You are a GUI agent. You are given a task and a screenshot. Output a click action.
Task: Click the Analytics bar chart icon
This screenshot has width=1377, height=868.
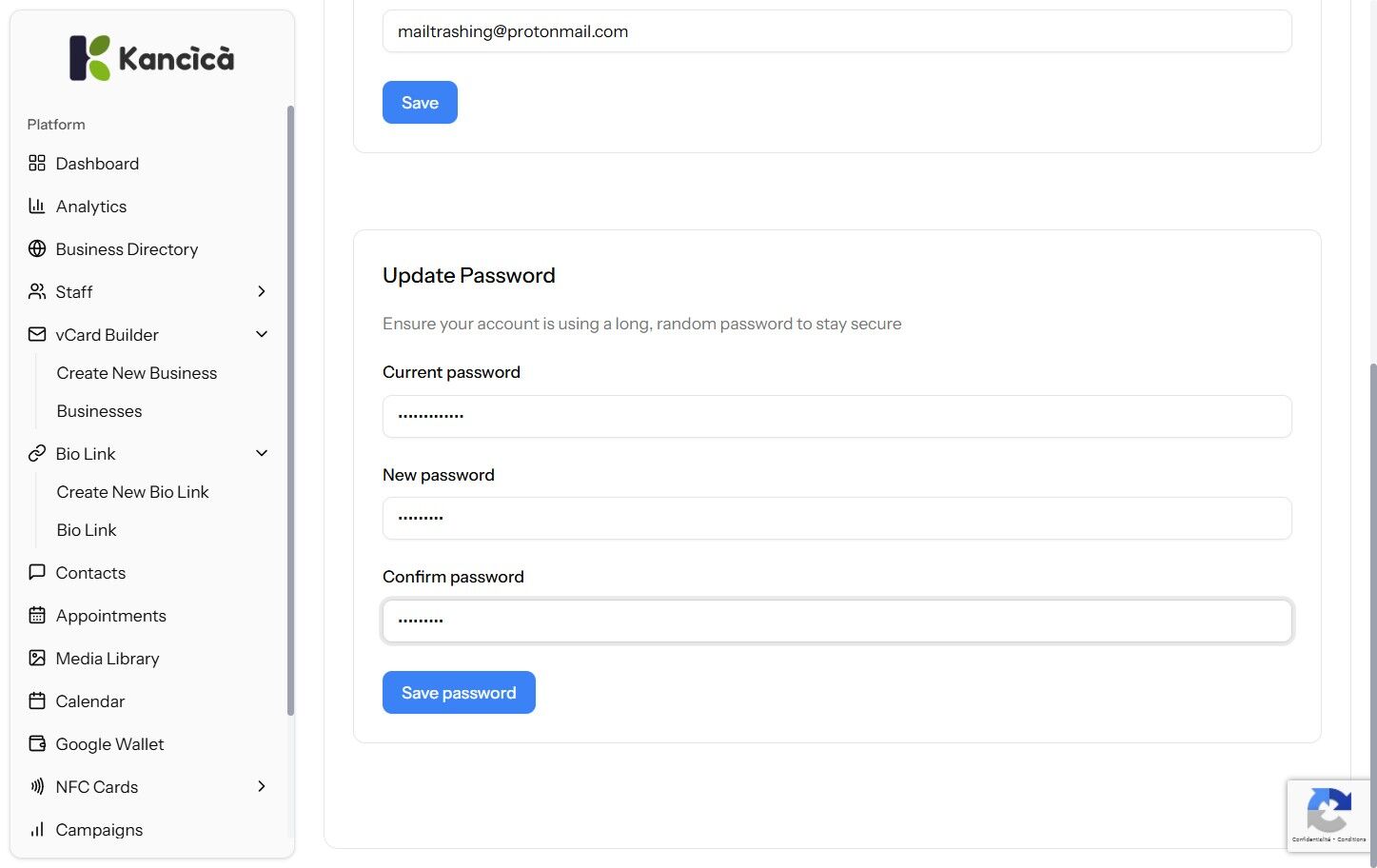pyautogui.click(x=37, y=207)
